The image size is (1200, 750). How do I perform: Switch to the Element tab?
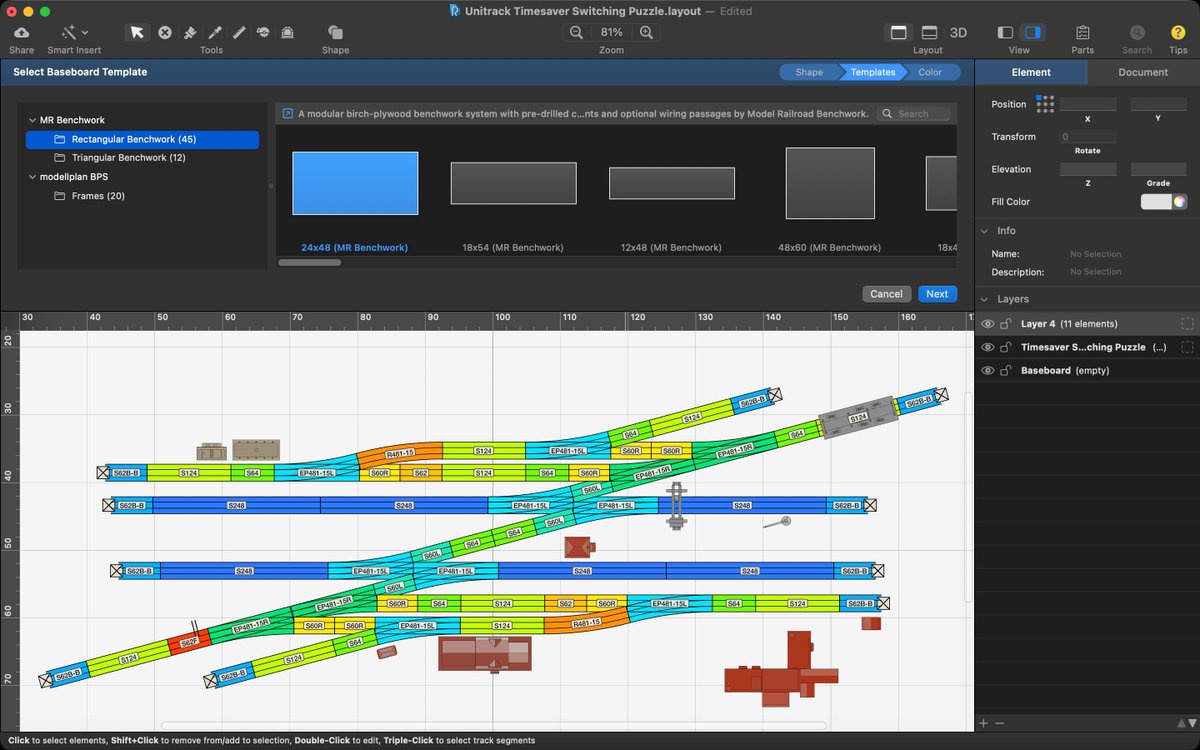tap(1031, 72)
